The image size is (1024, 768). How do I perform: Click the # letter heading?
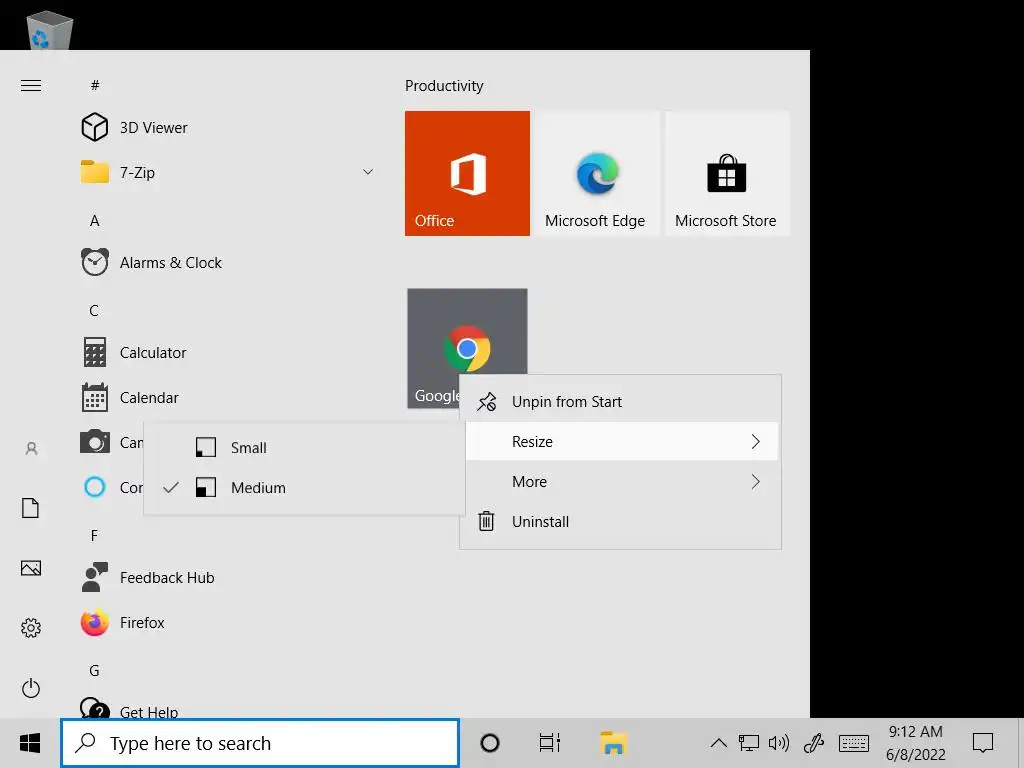[95, 85]
